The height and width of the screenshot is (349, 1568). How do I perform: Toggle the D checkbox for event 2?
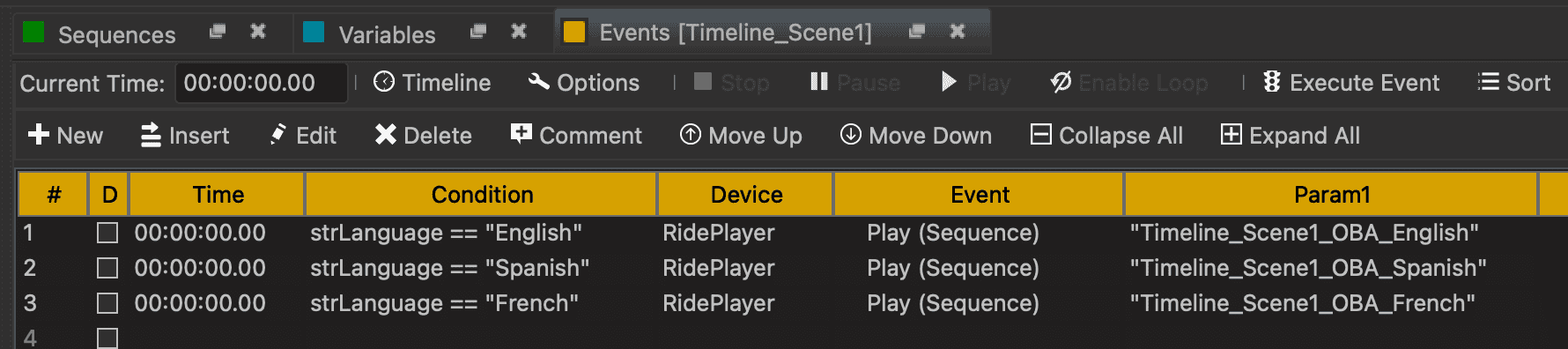click(x=107, y=268)
